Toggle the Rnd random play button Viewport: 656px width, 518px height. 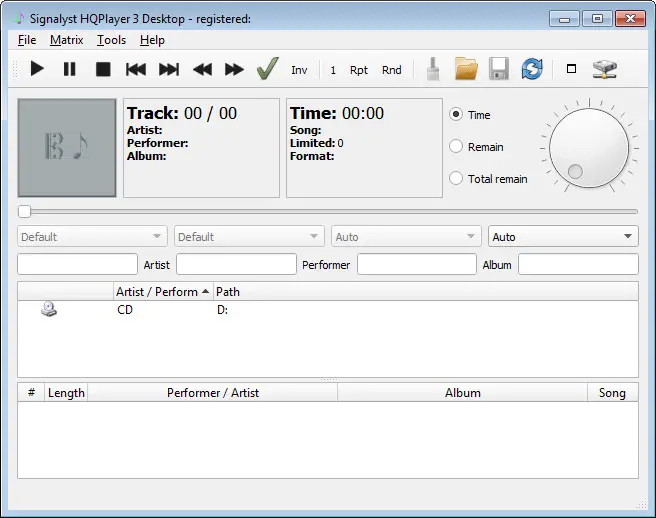point(392,70)
